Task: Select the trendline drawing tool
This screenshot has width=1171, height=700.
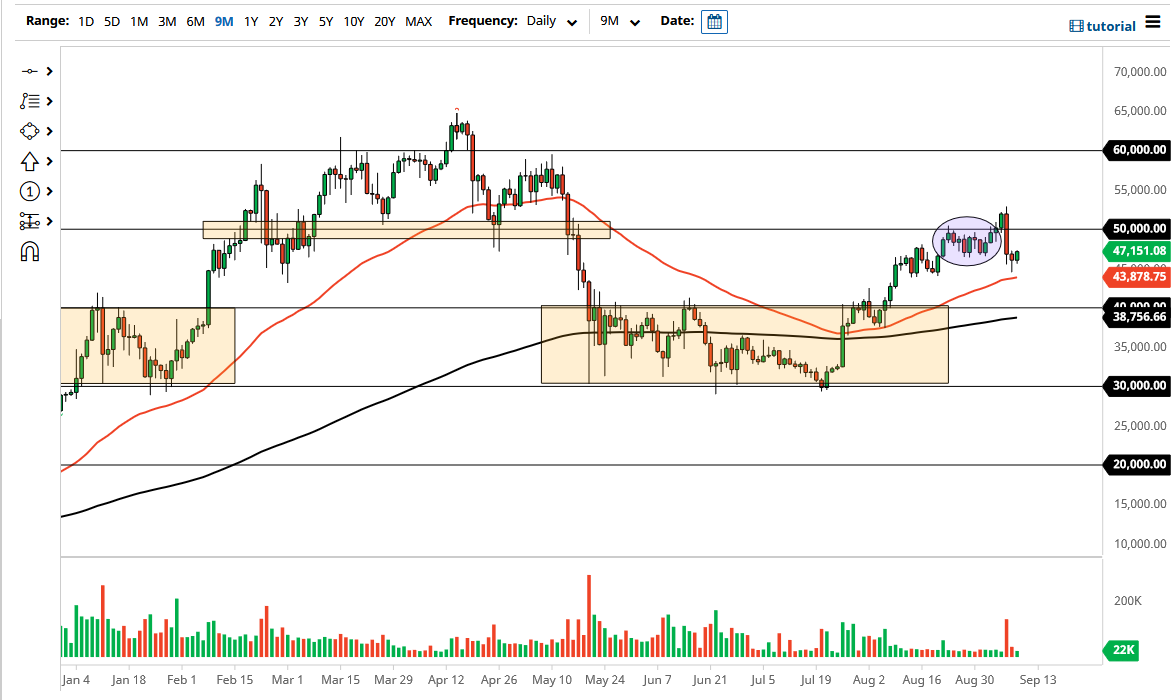Action: [x=28, y=70]
